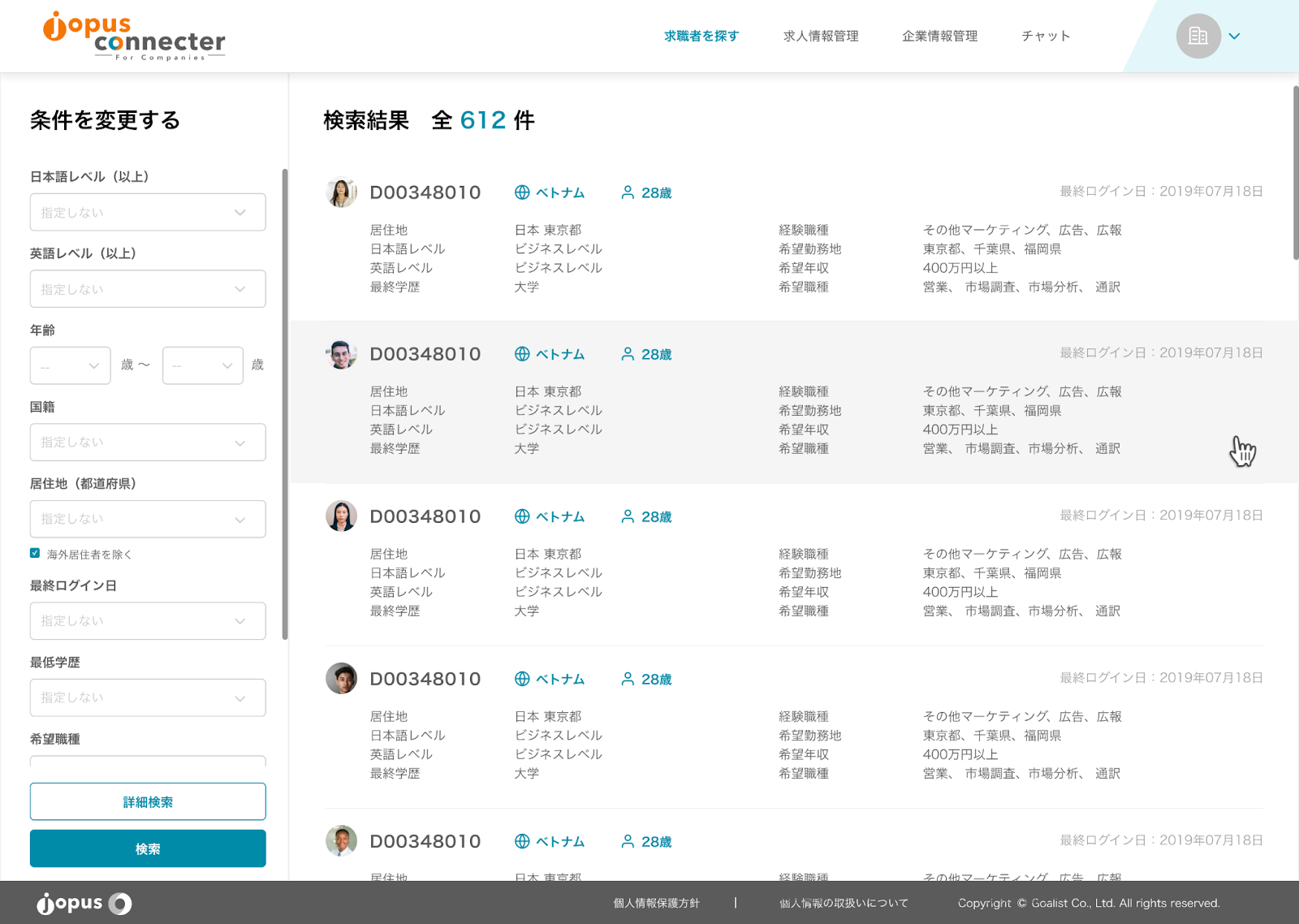Screen dimensions: 1299x924
Task: Open the company account avatar icon
Action: tap(1198, 36)
